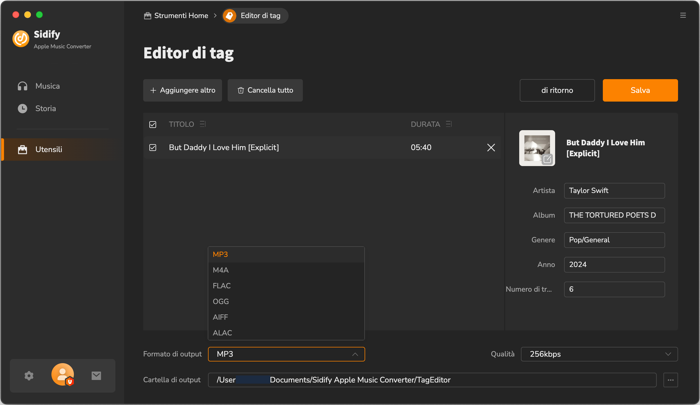Open Musica in the sidebar
The height and width of the screenshot is (405, 700).
47,86
